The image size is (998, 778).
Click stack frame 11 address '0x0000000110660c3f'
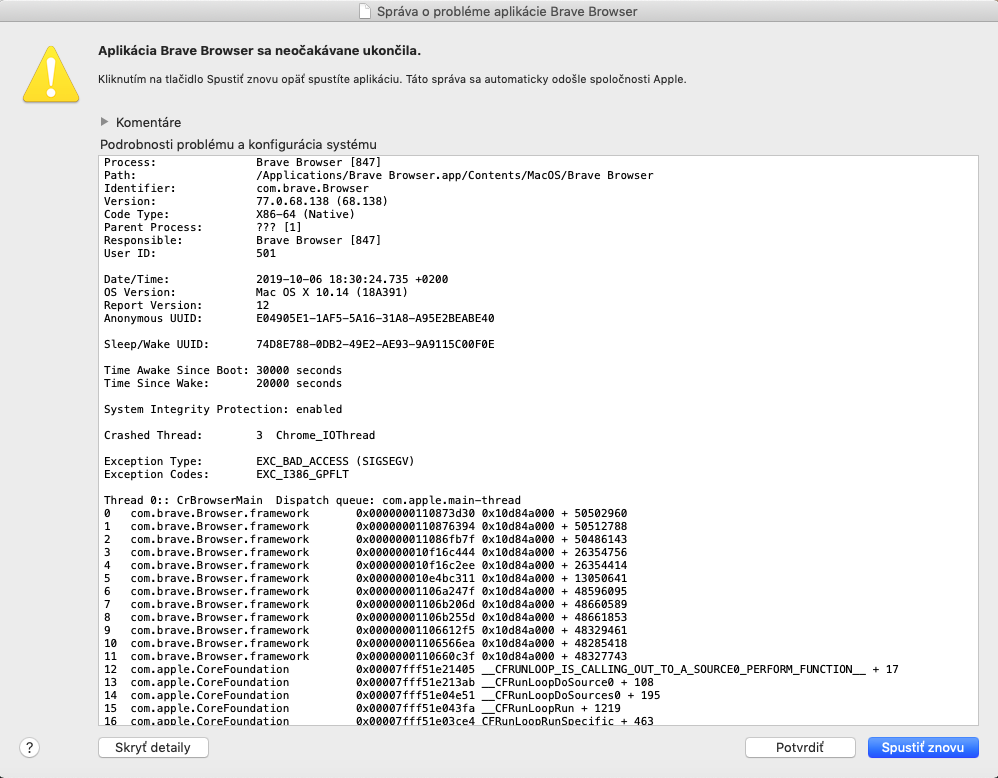(415, 656)
